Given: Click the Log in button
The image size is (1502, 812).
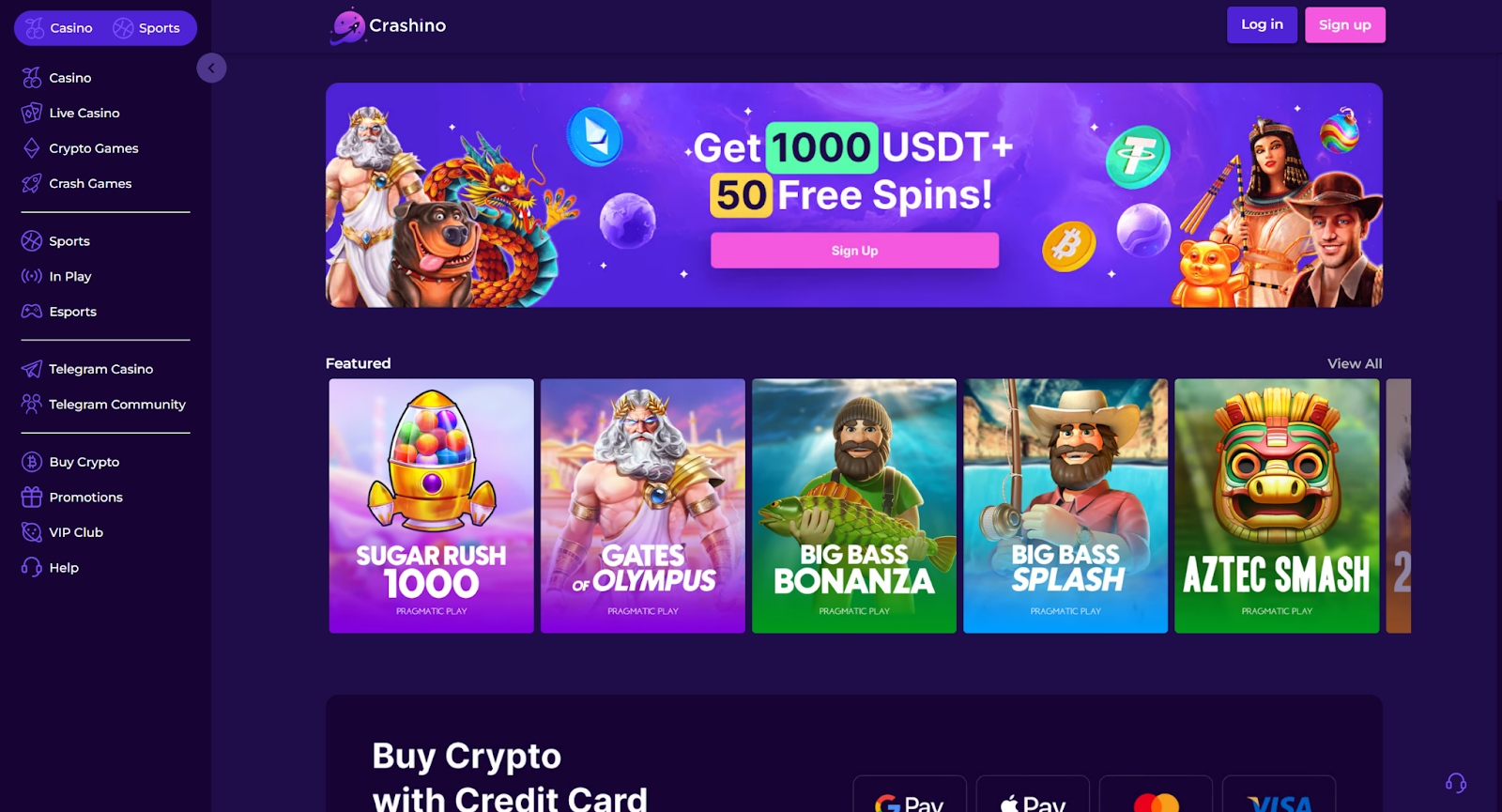Looking at the screenshot, I should click(x=1262, y=24).
